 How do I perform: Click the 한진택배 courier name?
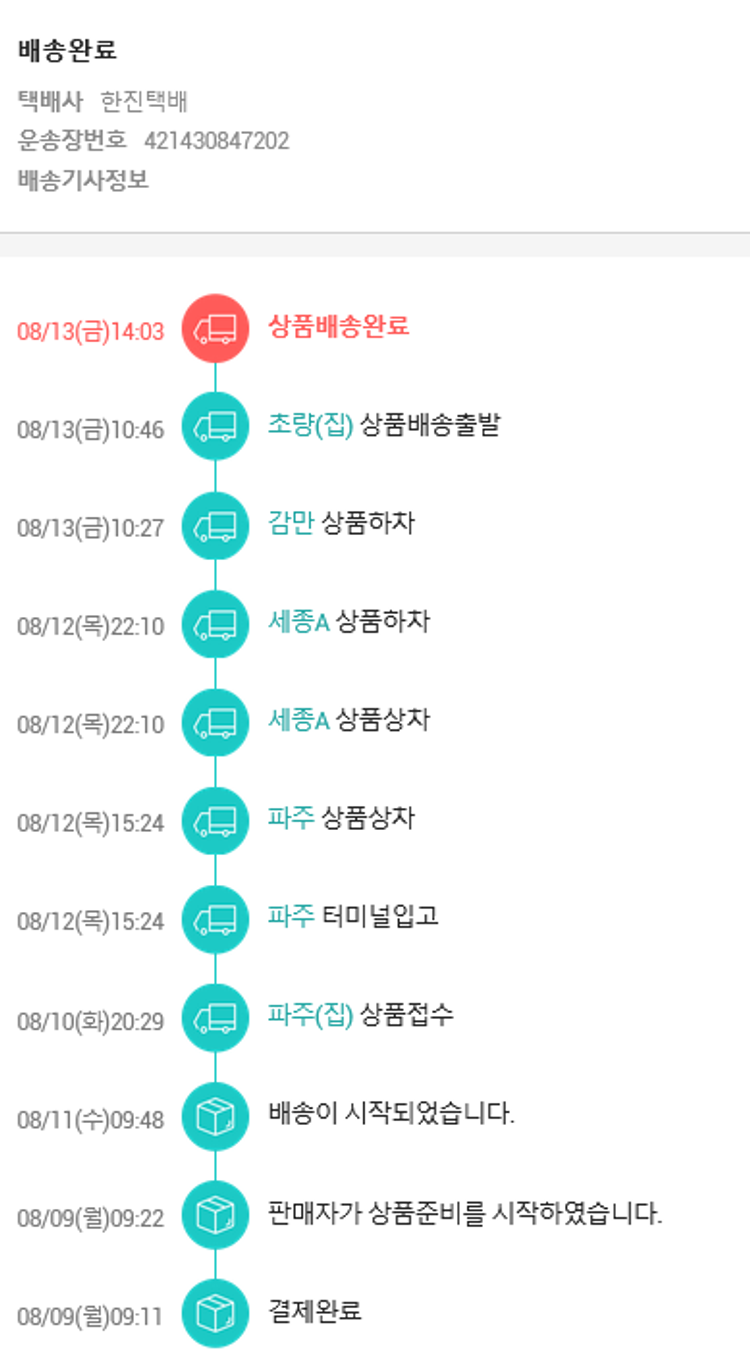(145, 101)
